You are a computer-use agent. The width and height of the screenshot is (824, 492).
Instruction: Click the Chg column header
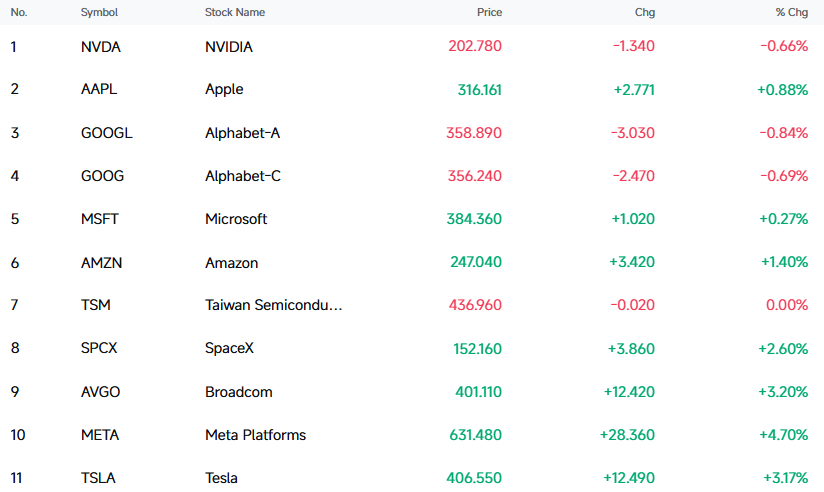(x=645, y=12)
